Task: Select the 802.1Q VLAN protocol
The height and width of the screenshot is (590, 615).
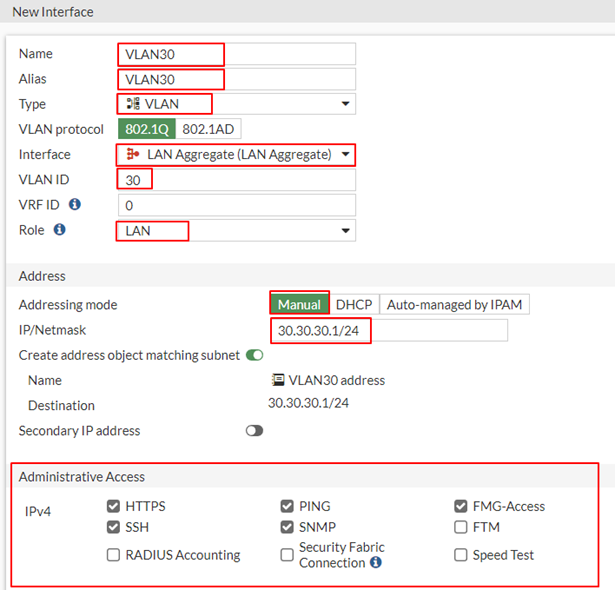Action: tap(147, 129)
